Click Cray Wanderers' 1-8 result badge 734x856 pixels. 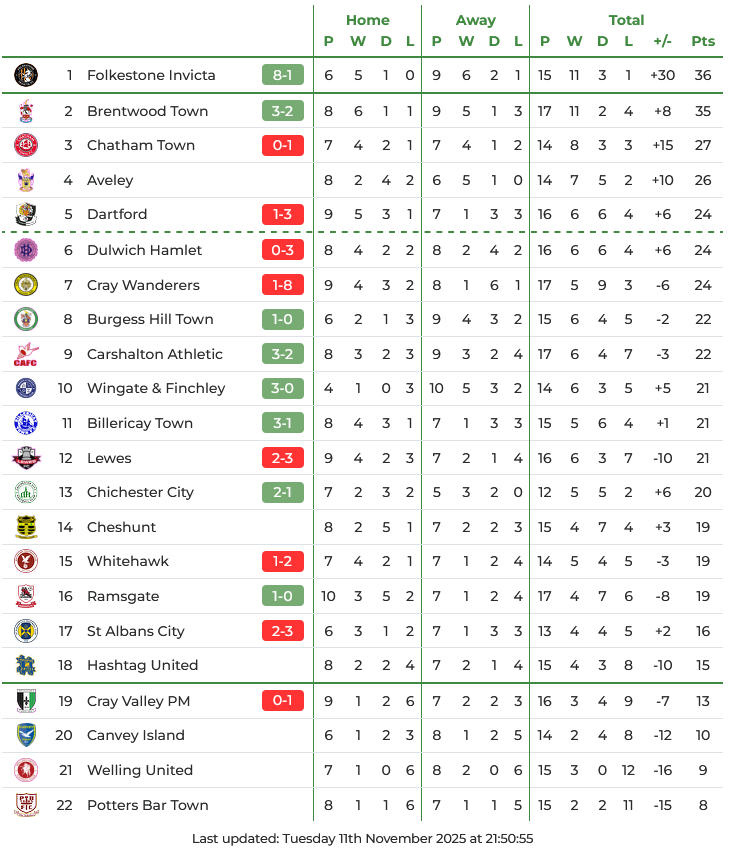(x=283, y=285)
